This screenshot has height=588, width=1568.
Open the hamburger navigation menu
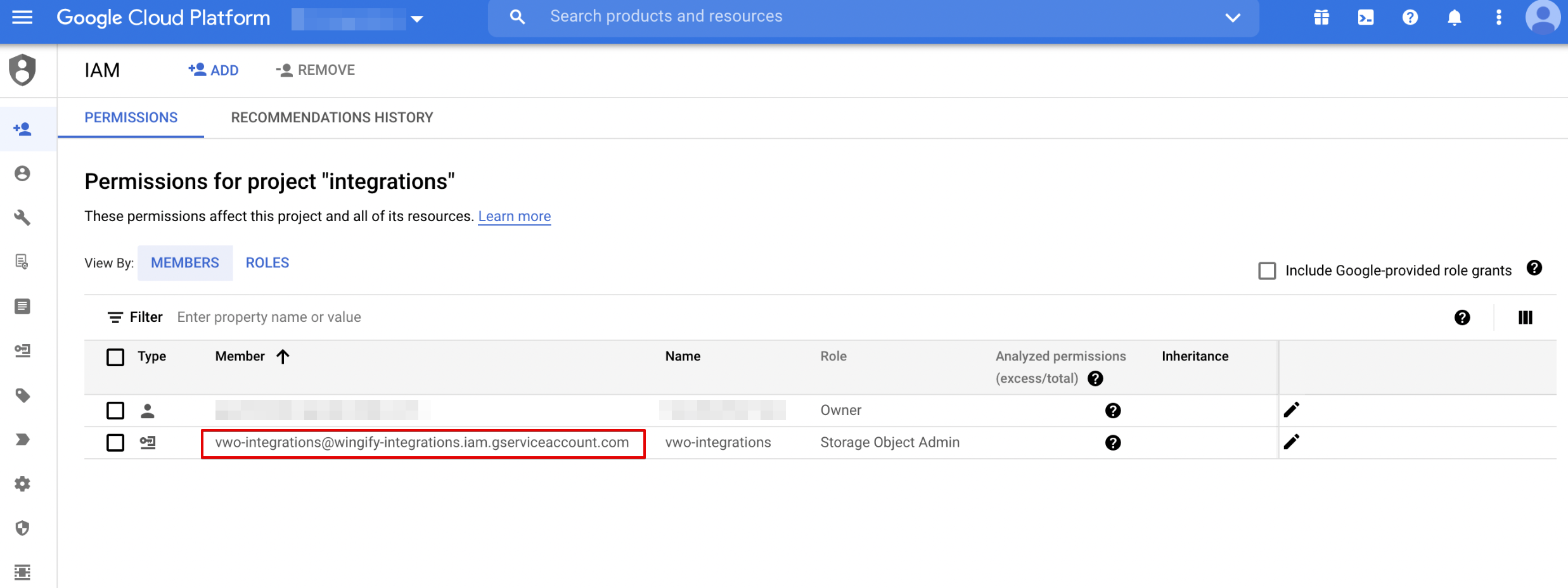tap(22, 17)
